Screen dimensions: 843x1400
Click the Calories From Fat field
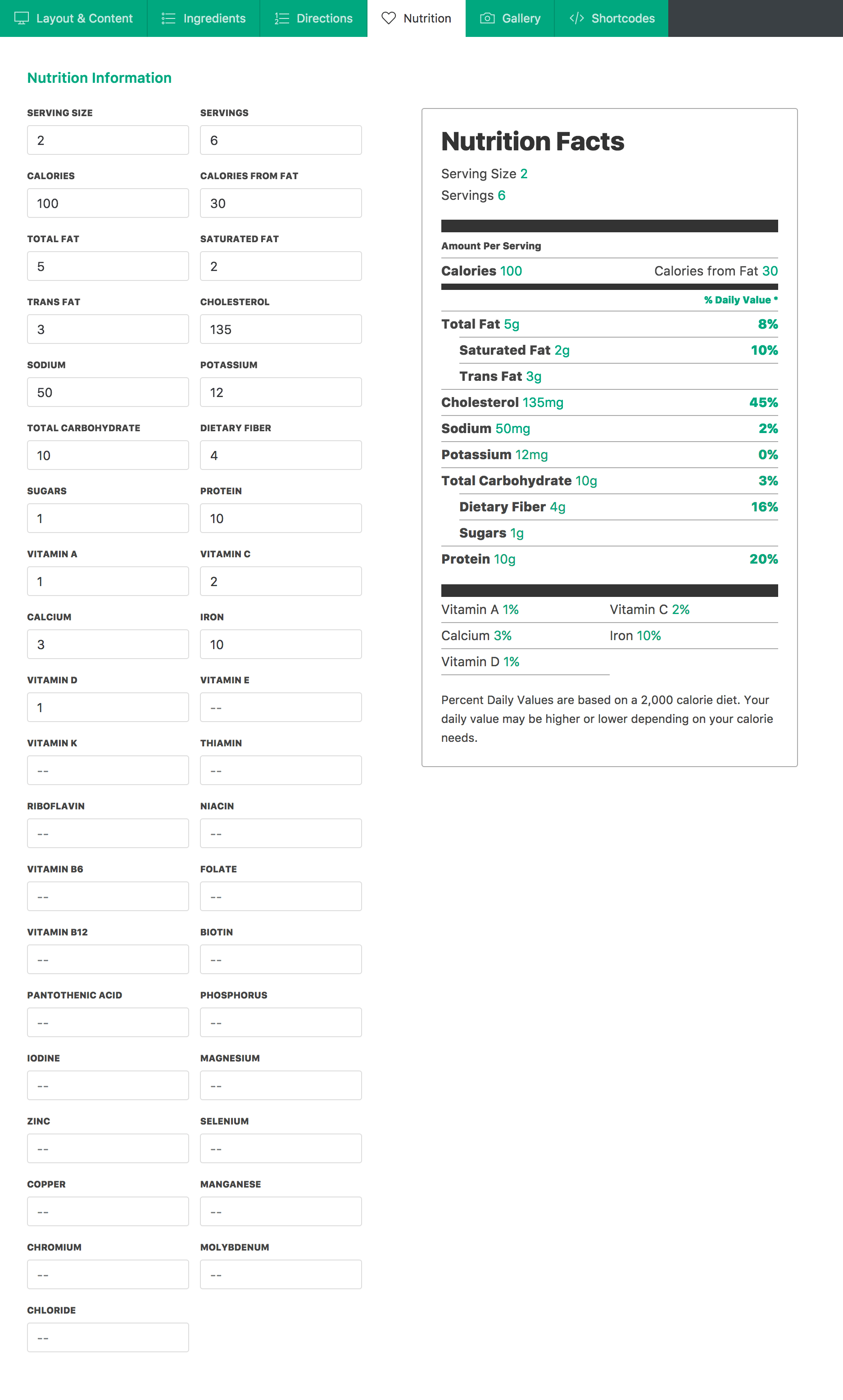click(281, 203)
